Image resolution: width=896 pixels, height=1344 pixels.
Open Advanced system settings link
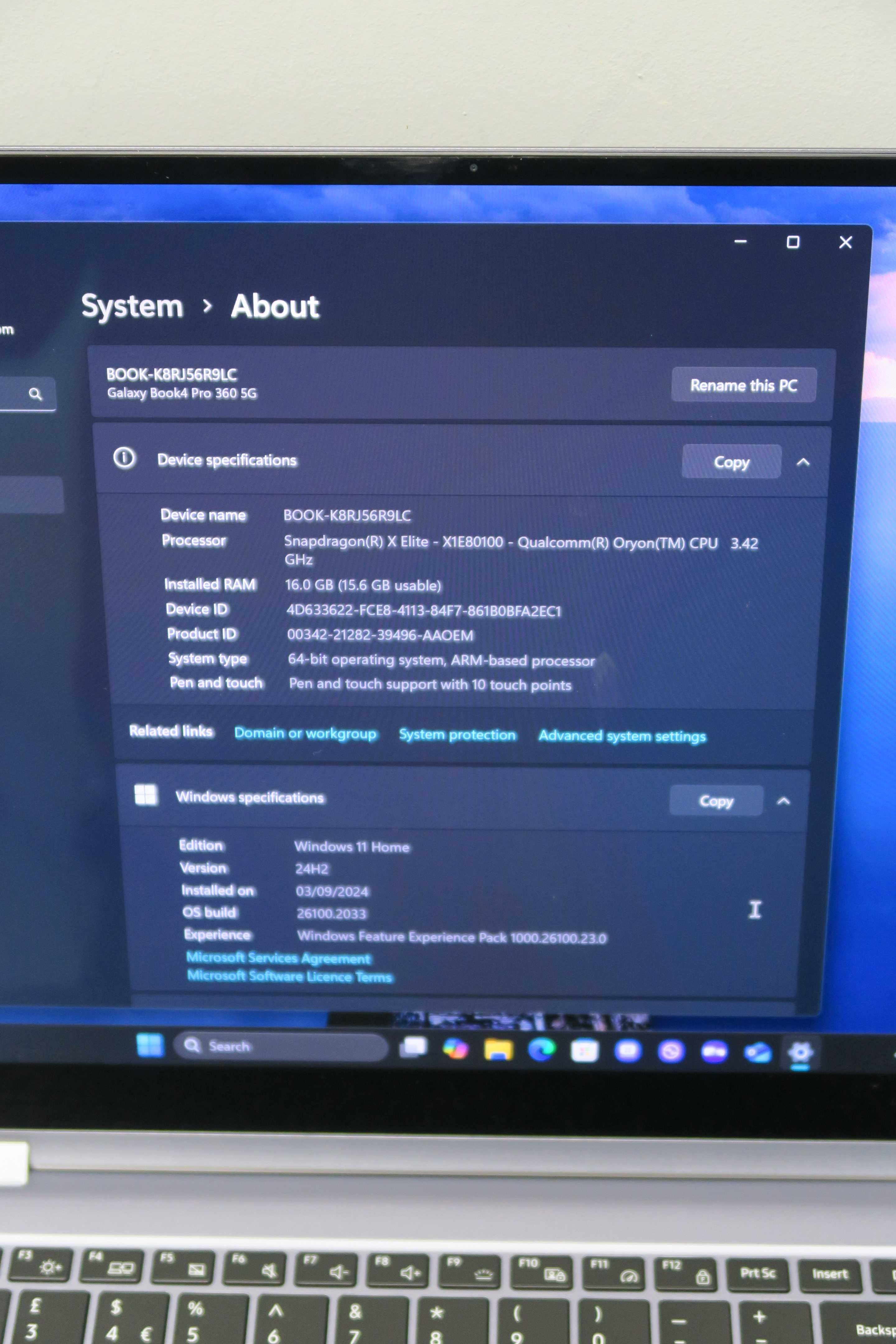point(622,736)
